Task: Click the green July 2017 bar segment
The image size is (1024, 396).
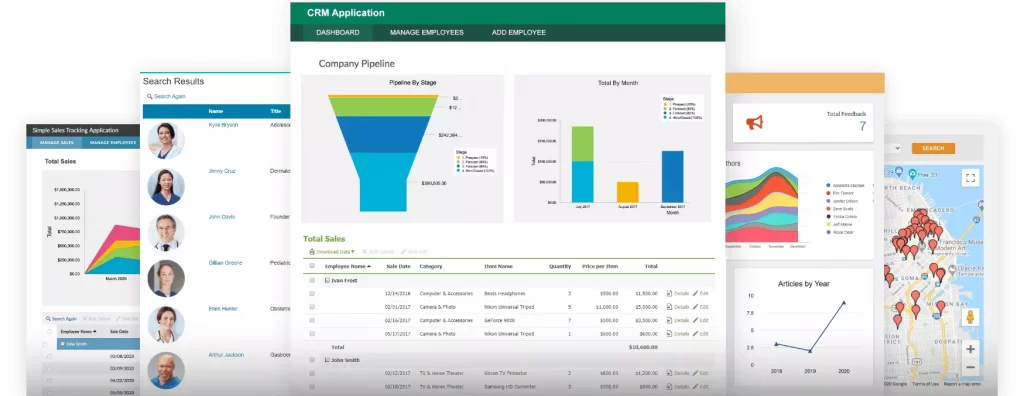Action: 583,143
